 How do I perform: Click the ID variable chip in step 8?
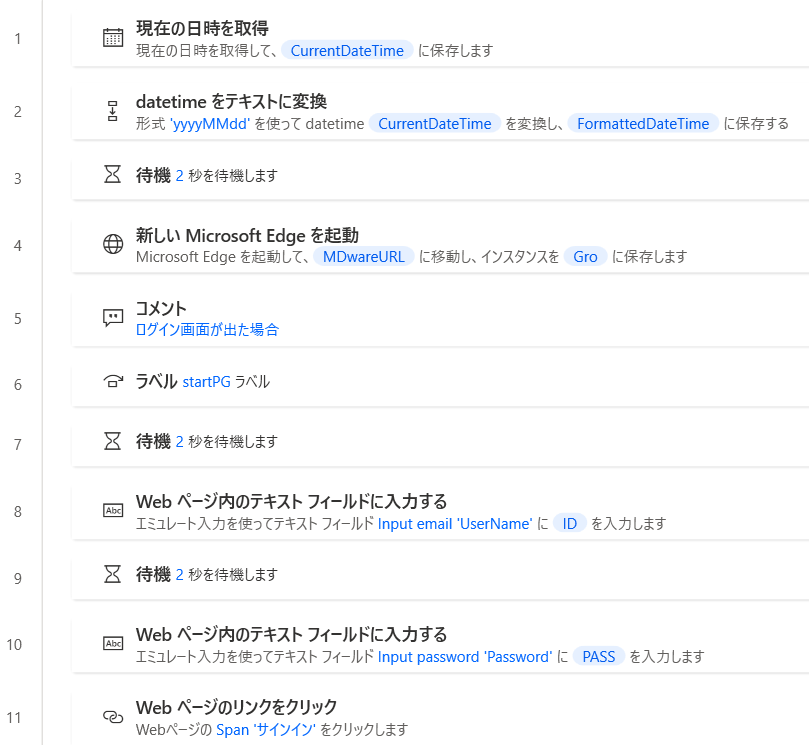(x=570, y=524)
